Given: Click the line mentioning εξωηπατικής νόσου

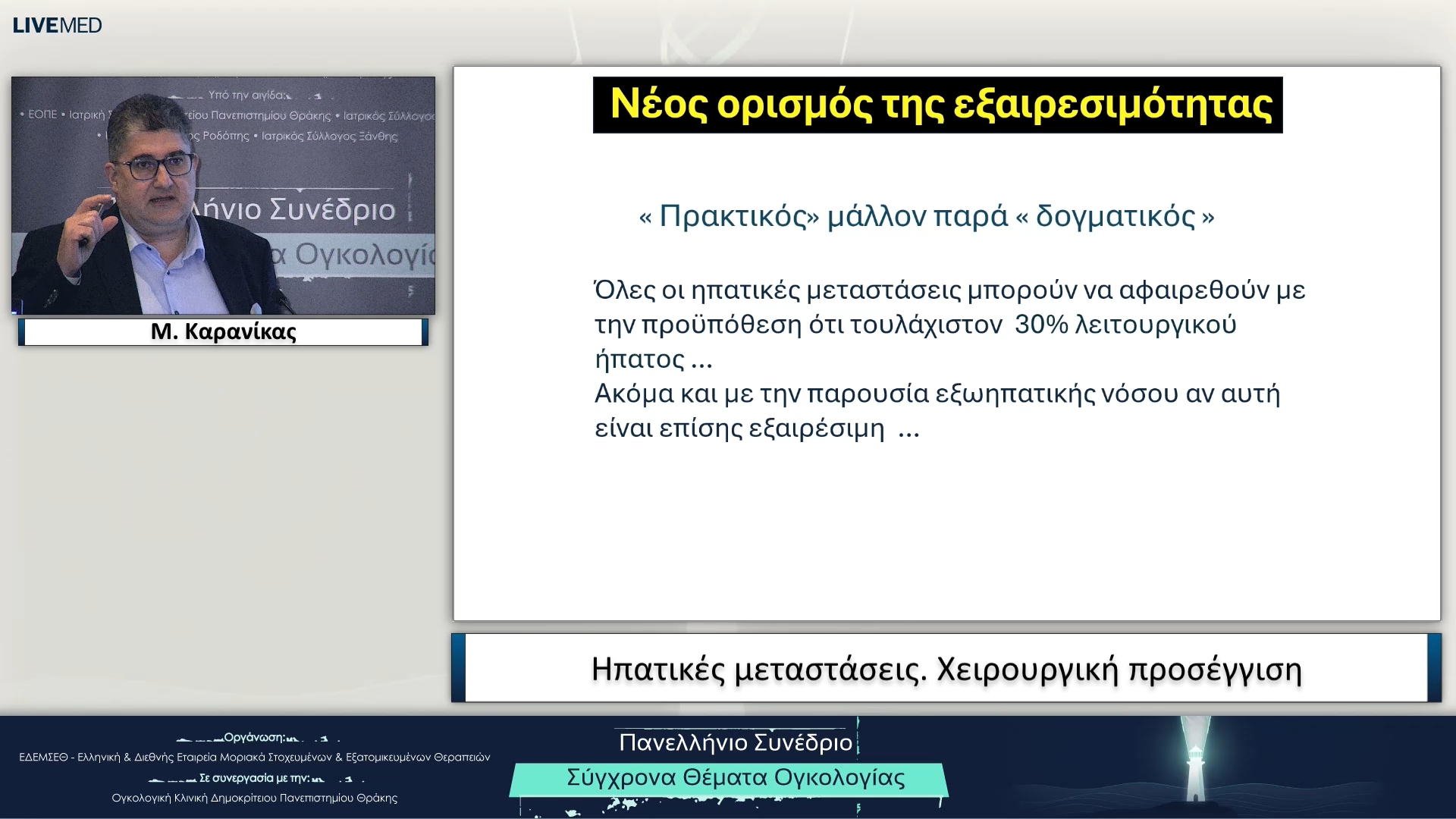Looking at the screenshot, I should tap(937, 393).
